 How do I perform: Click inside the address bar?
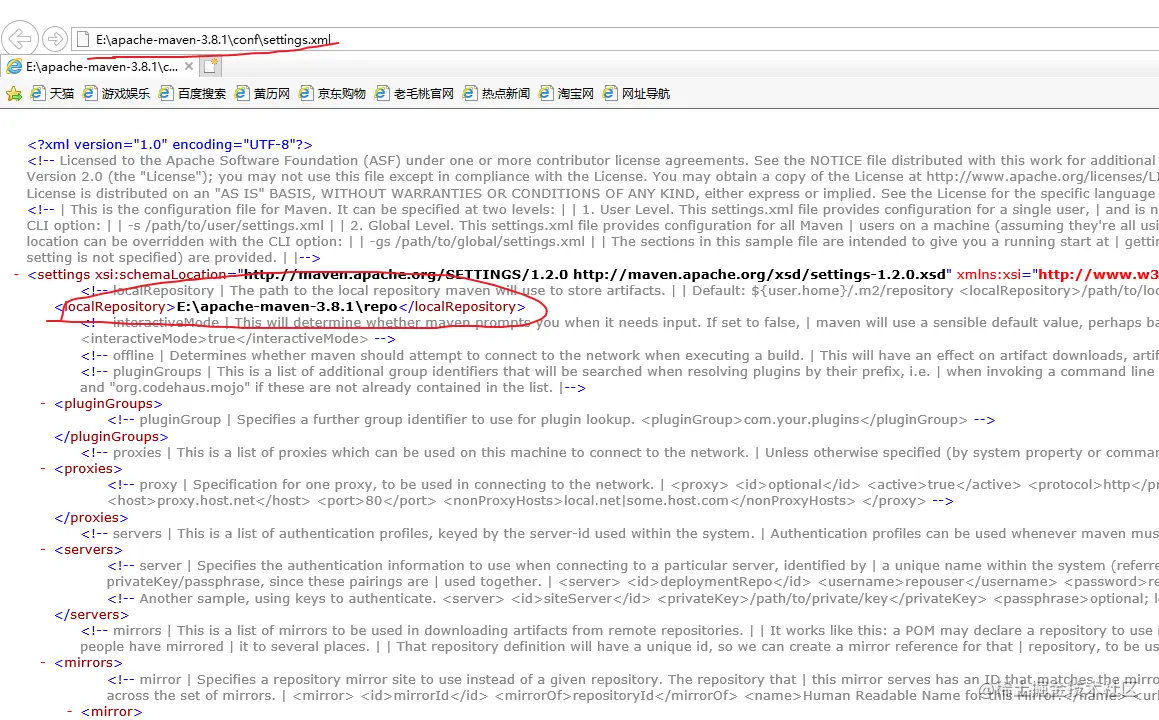[300, 38]
